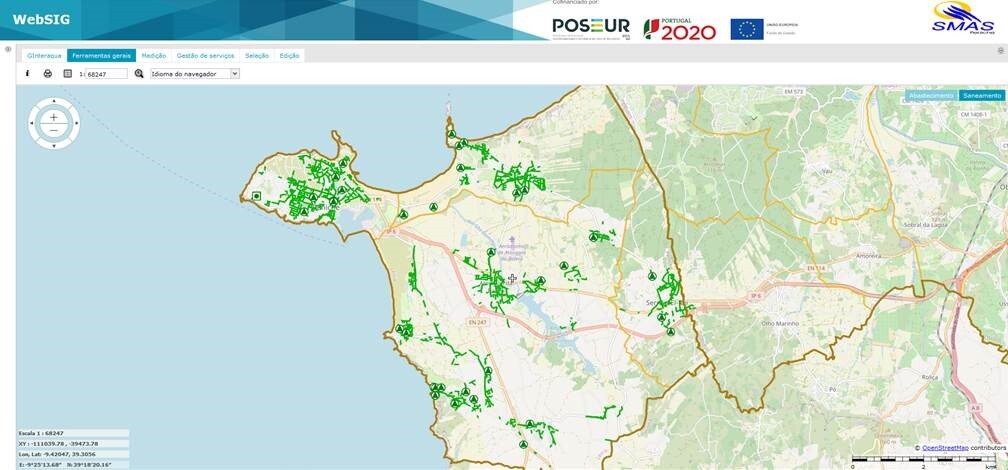Click the map scale input field
Viewport: 1008px width, 470px height.
105,74
